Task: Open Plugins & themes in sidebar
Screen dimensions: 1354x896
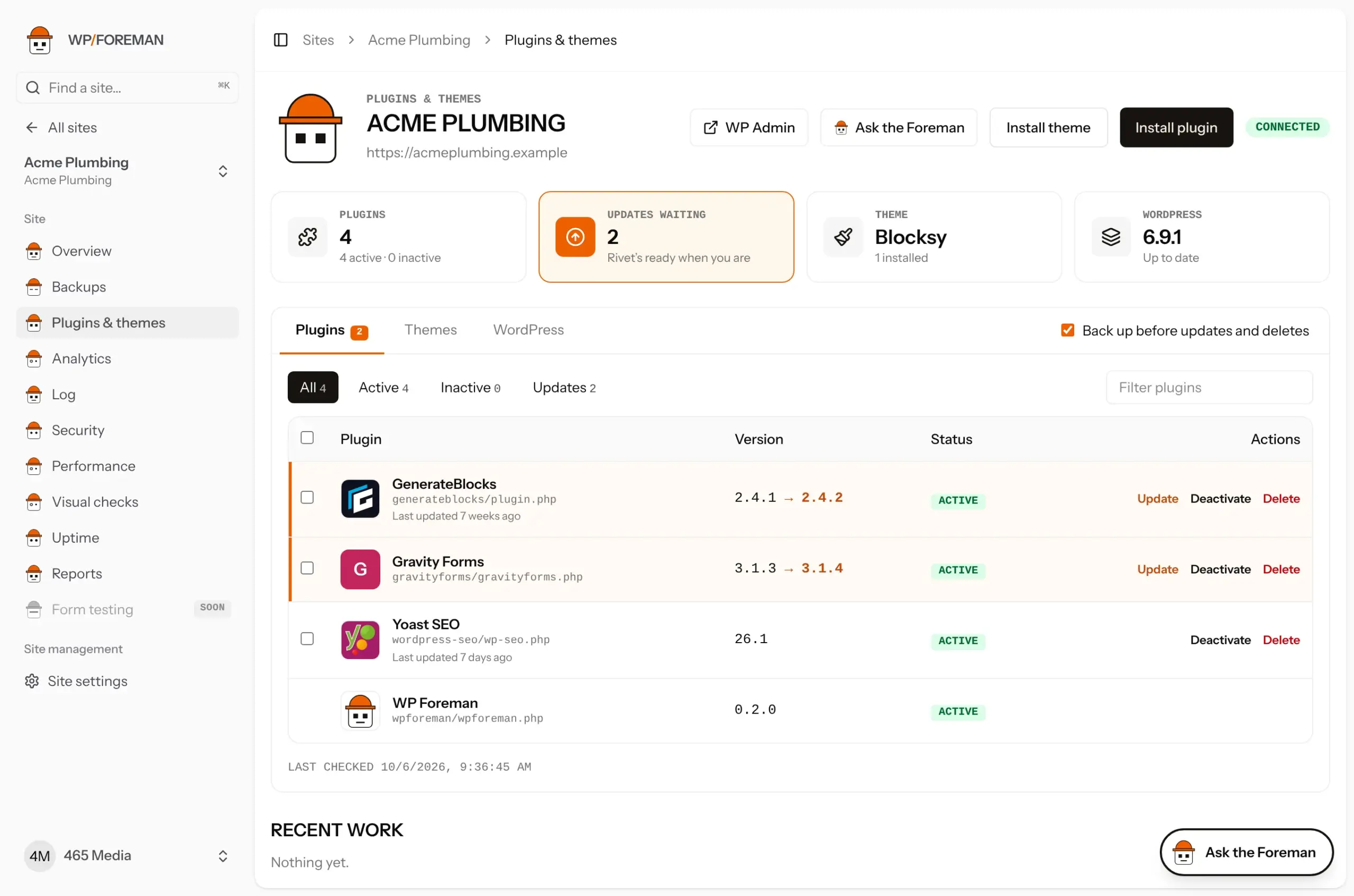Action: (127, 323)
